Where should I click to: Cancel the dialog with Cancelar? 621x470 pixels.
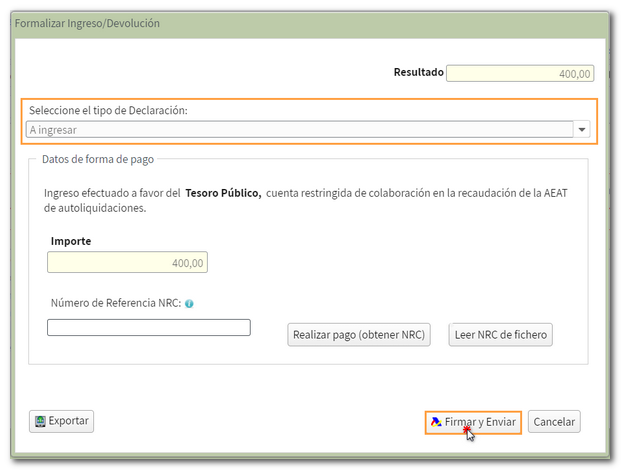(x=553, y=422)
